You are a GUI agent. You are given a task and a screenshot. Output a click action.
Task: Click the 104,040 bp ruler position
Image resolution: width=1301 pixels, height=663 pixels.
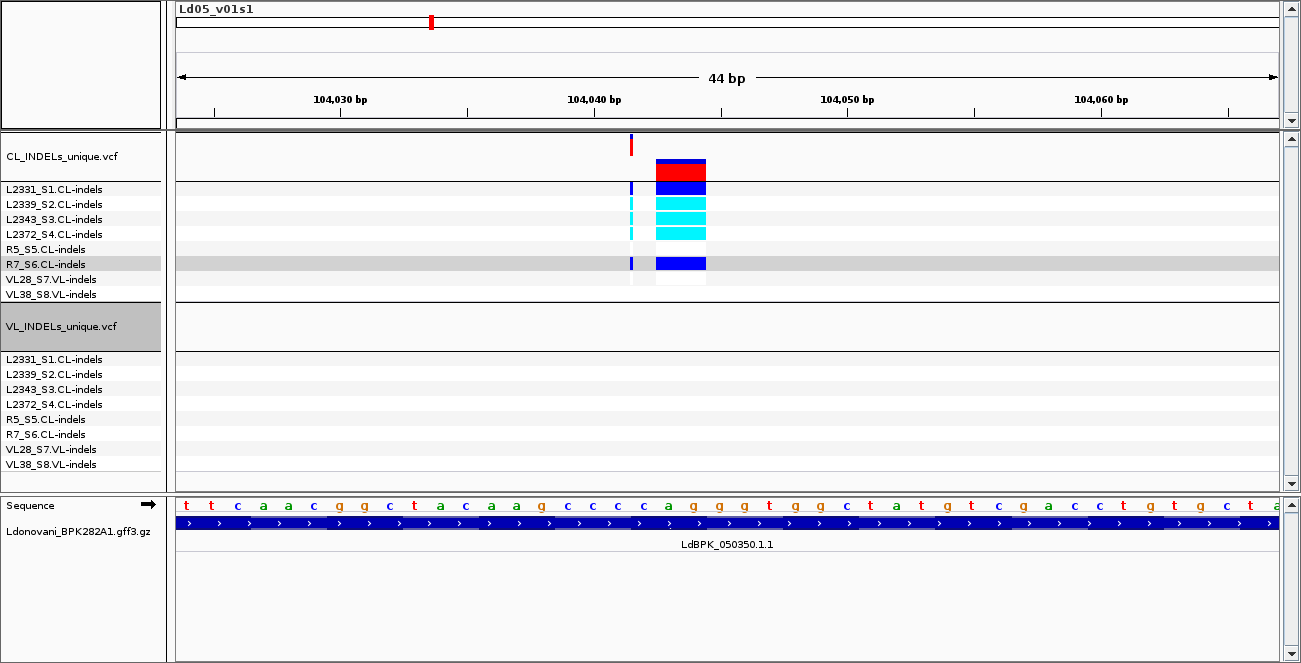pyautogui.click(x=594, y=100)
